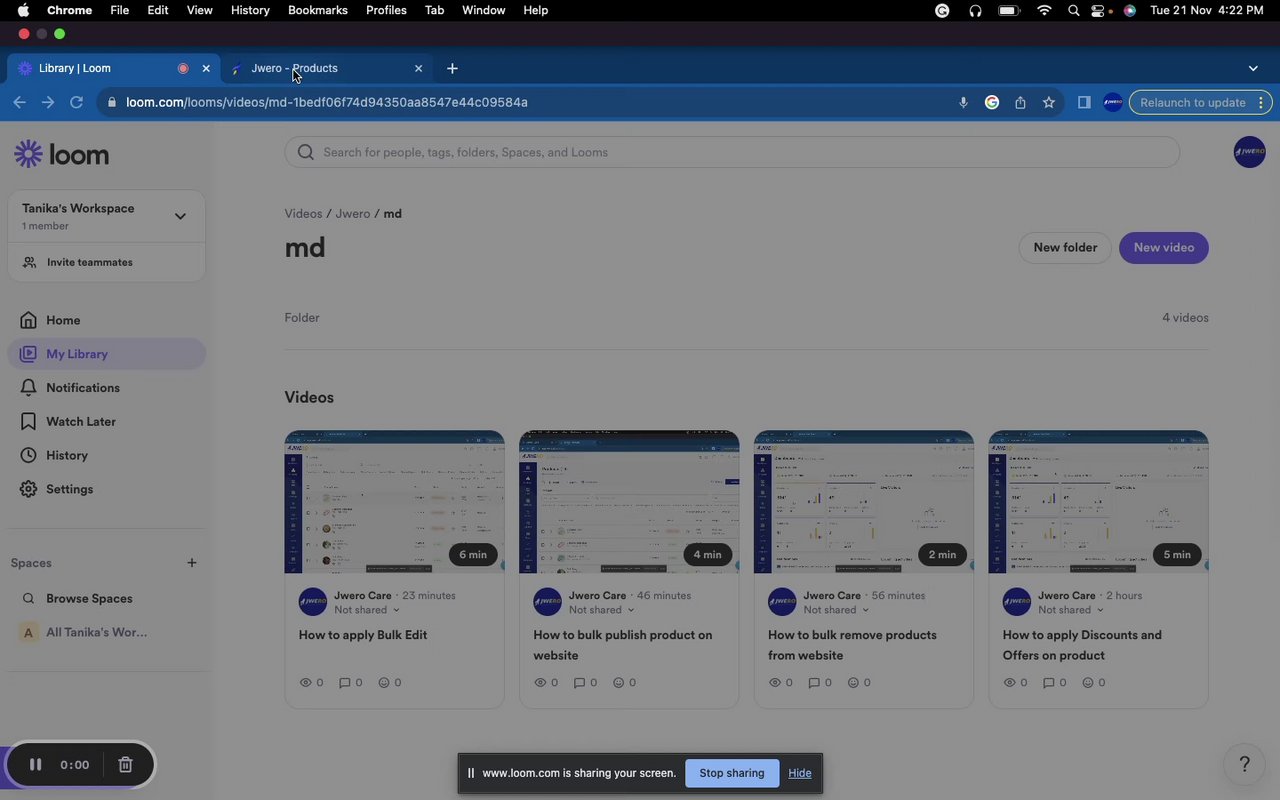Reload the page in Chrome

[76, 102]
